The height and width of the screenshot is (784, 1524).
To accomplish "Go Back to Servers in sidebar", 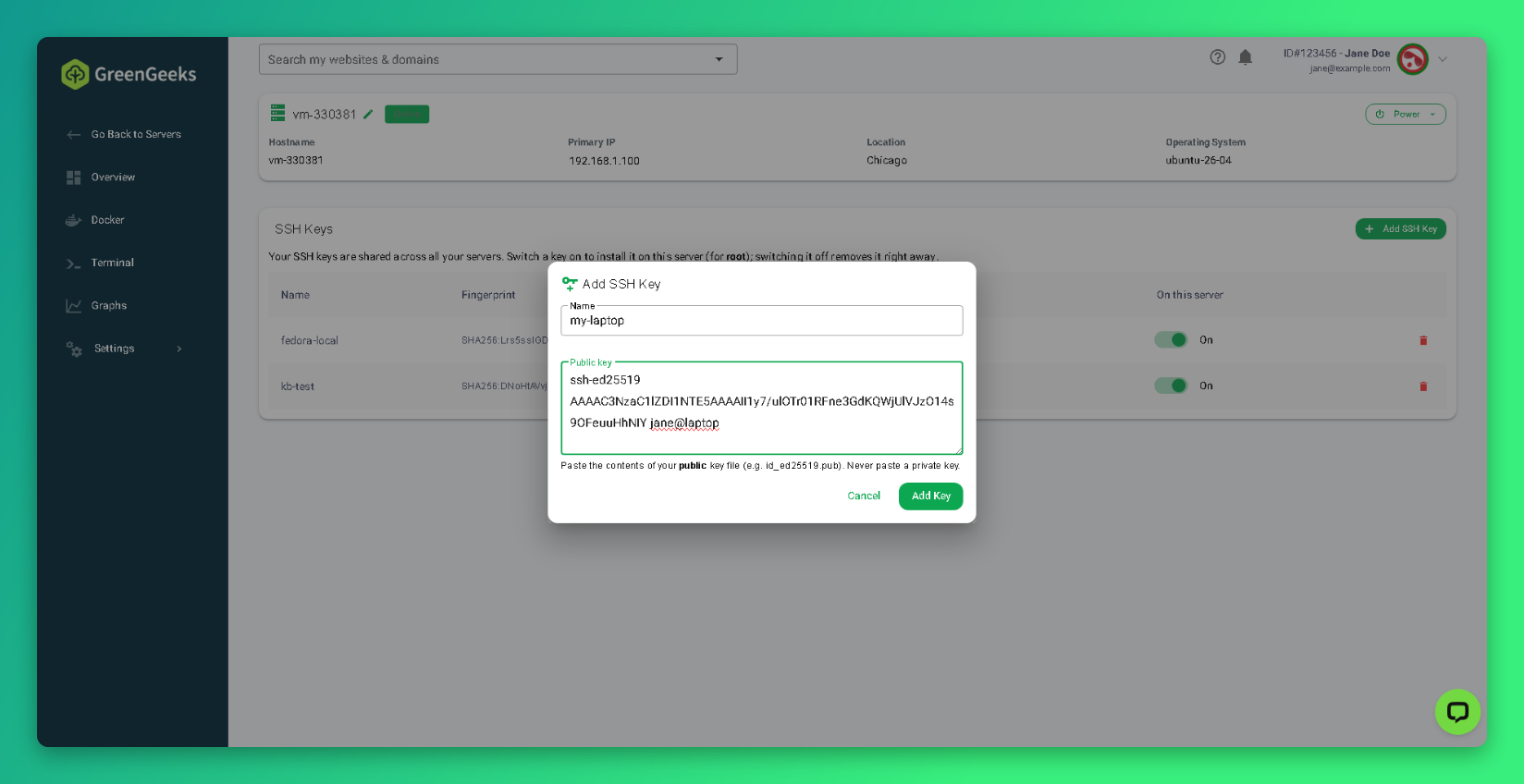I will (125, 135).
